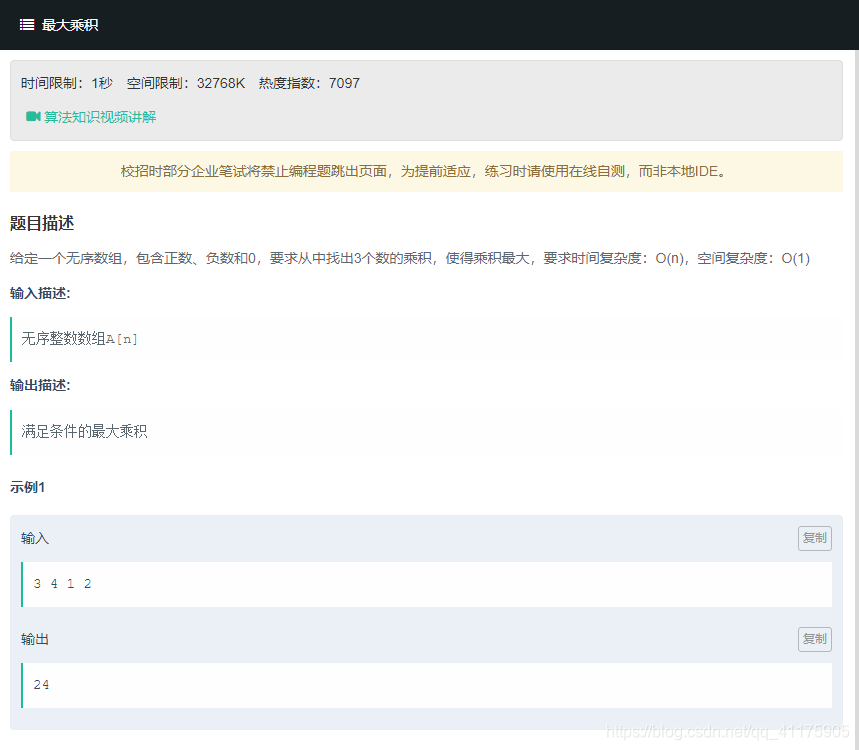
Task: Open the 算法知识视频讲解 link
Action: click(100, 117)
